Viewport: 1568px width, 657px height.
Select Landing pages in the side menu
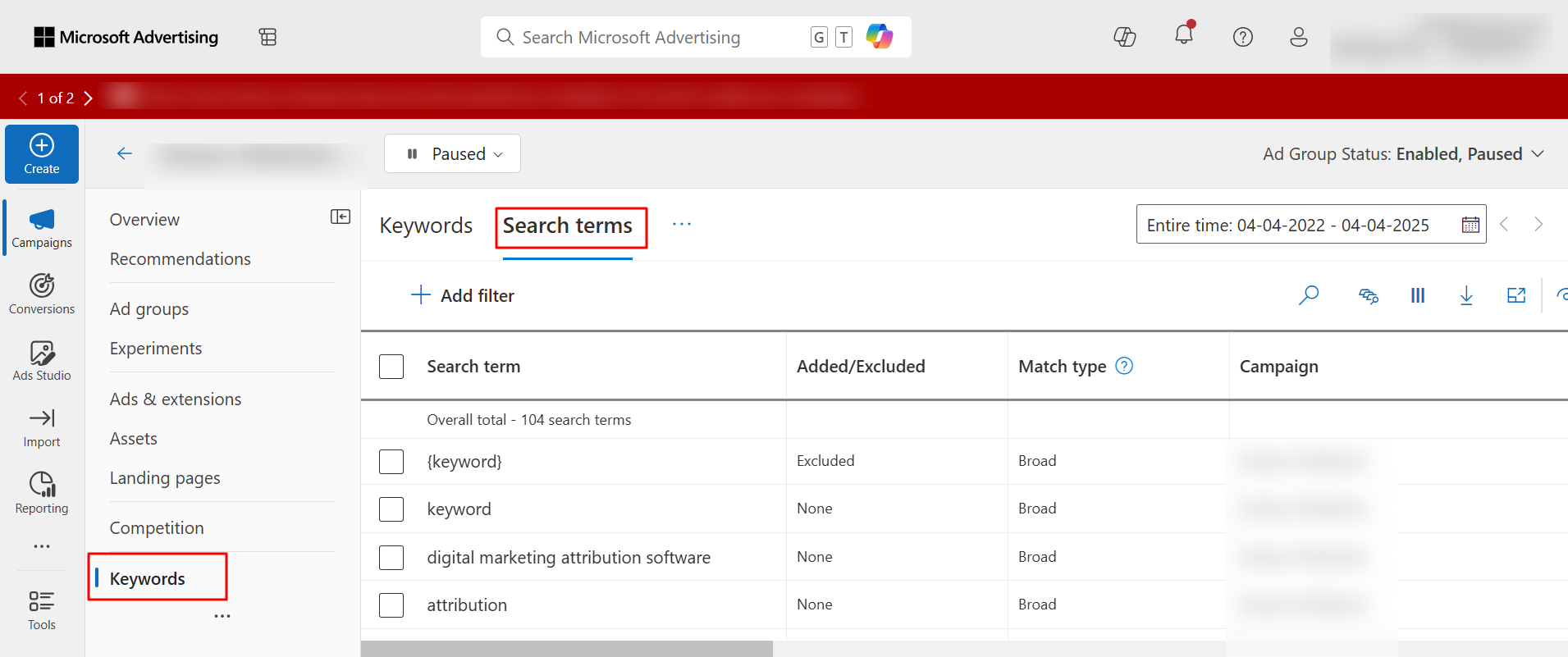click(165, 478)
